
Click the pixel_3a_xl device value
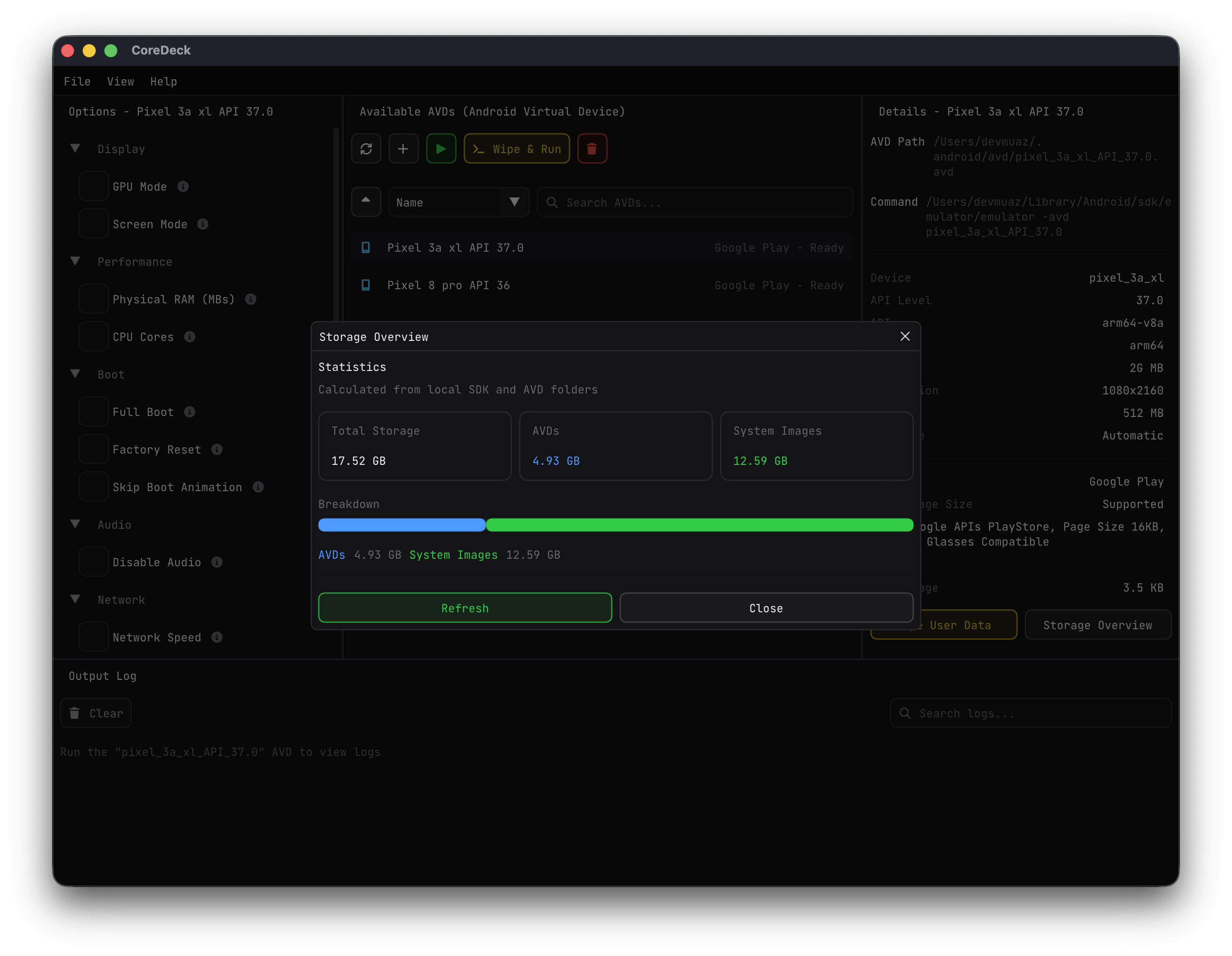(1126, 278)
